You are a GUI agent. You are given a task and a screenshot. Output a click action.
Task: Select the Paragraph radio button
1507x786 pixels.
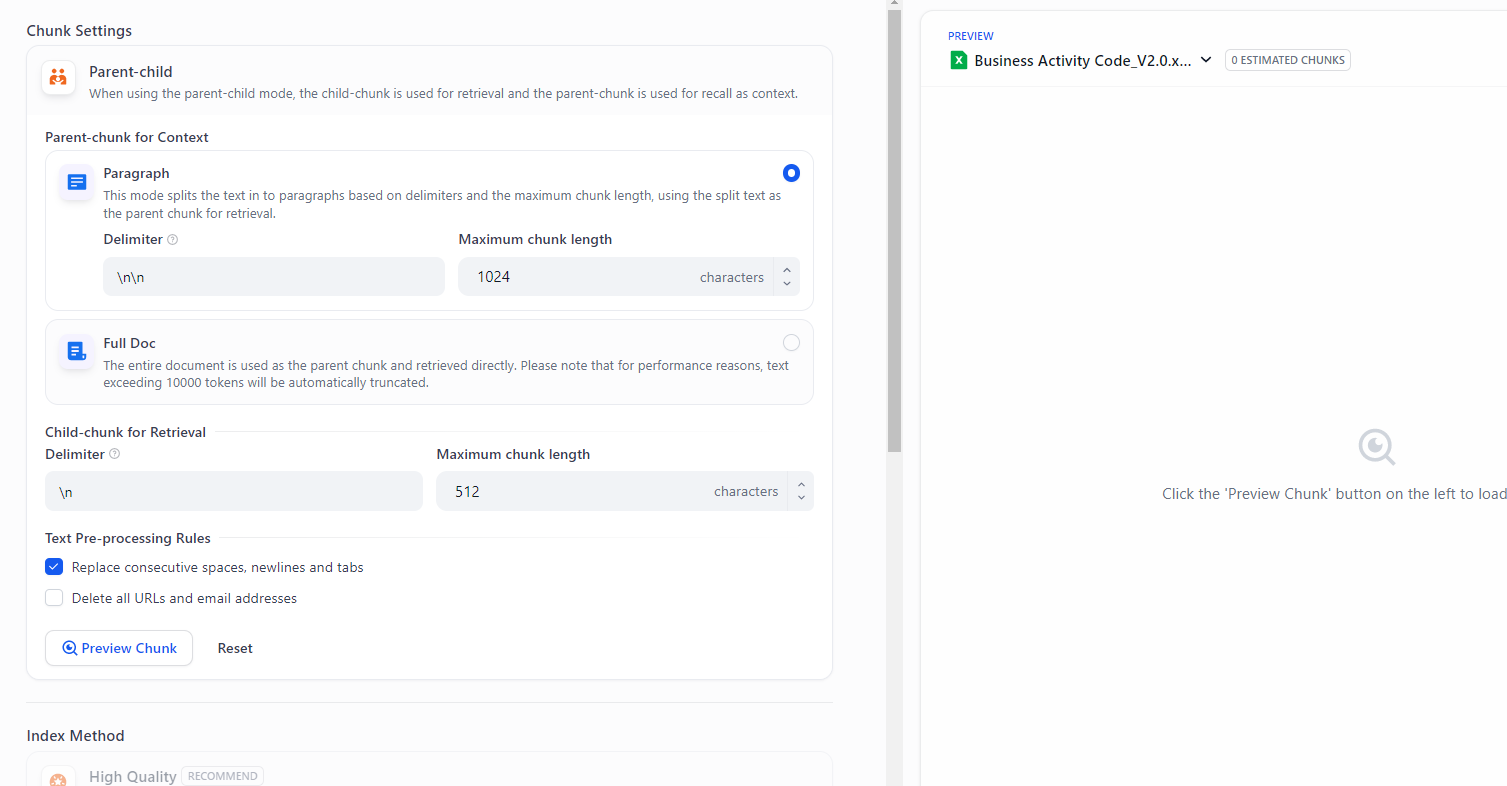(x=791, y=173)
